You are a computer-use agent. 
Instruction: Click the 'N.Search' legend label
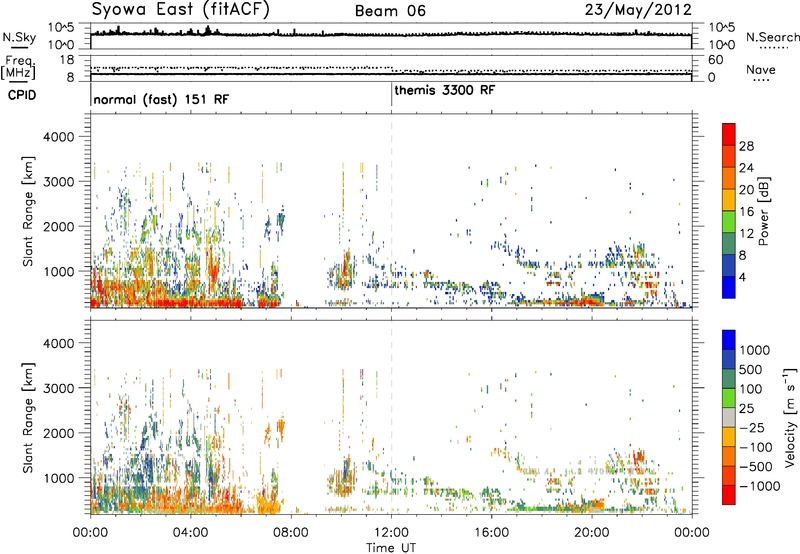tap(773, 37)
